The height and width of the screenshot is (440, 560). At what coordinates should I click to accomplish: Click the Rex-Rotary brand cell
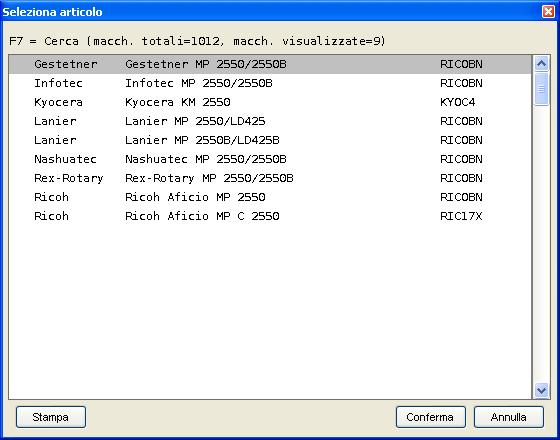[x=69, y=178]
